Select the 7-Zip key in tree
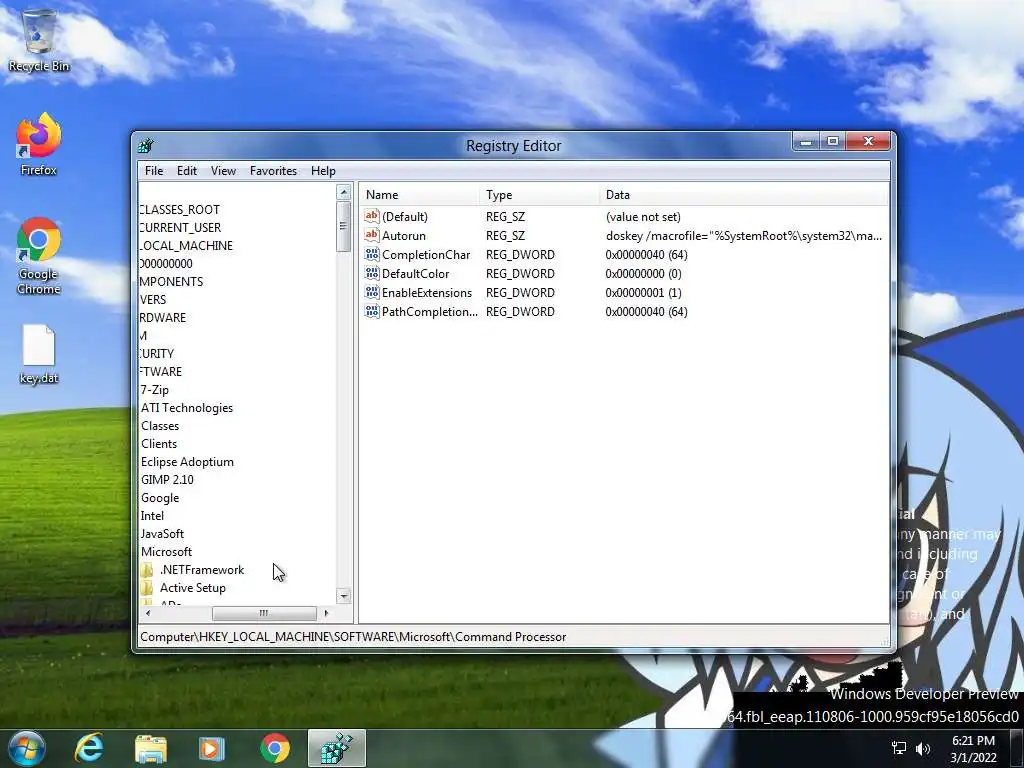 pyautogui.click(x=155, y=390)
